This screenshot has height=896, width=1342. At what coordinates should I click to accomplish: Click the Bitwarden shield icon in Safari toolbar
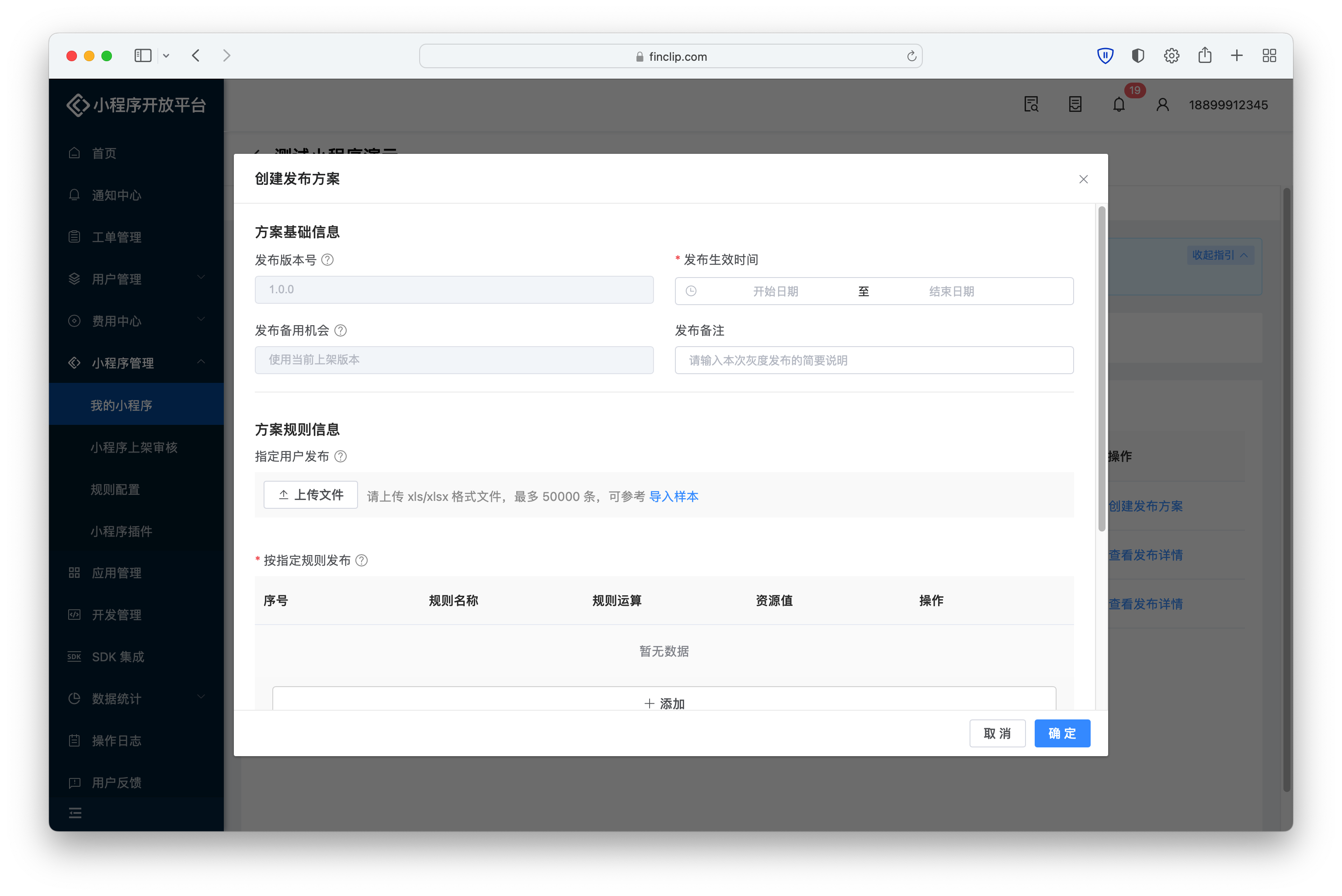pyautogui.click(x=1105, y=56)
